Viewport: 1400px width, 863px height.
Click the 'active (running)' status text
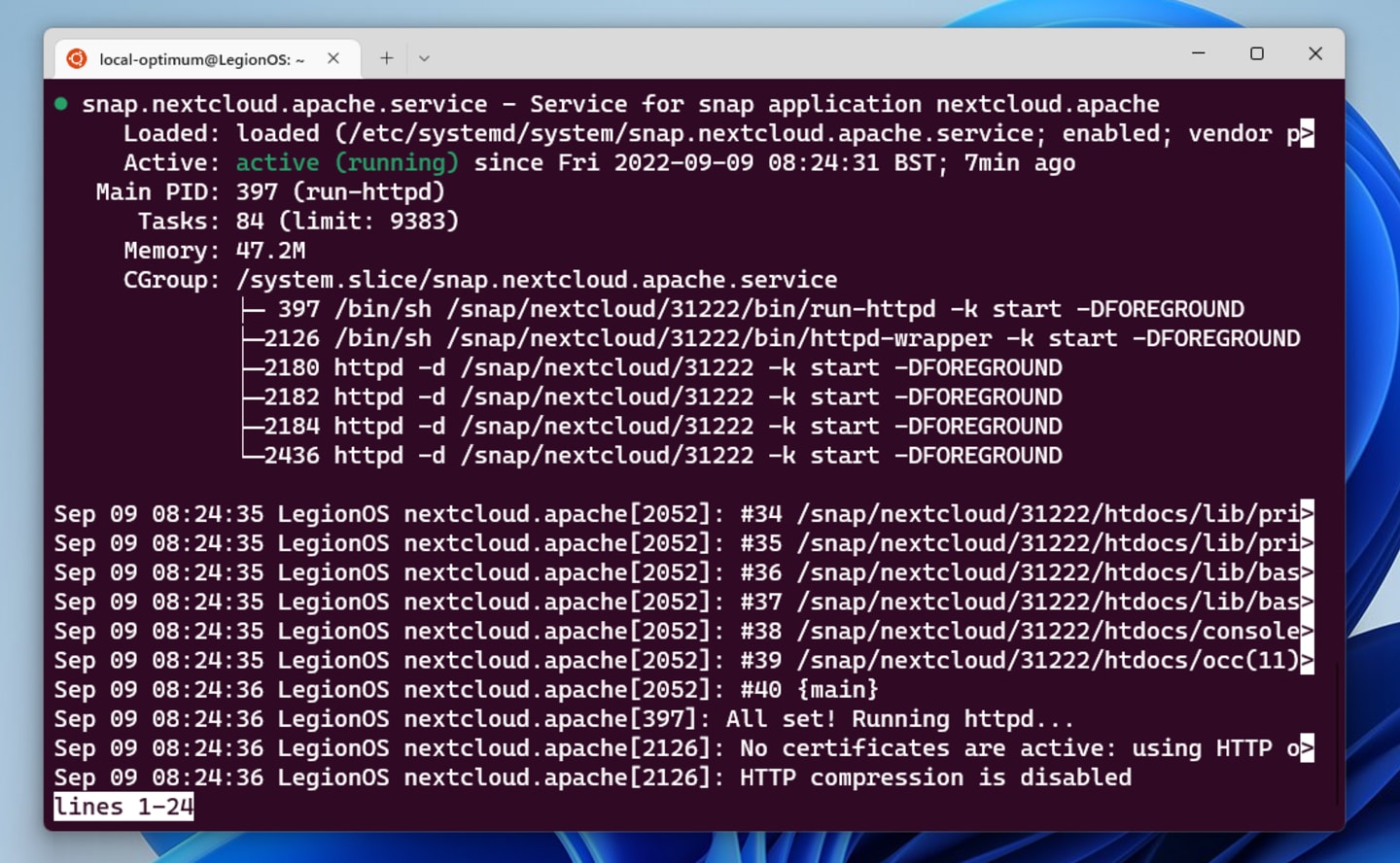click(x=347, y=162)
